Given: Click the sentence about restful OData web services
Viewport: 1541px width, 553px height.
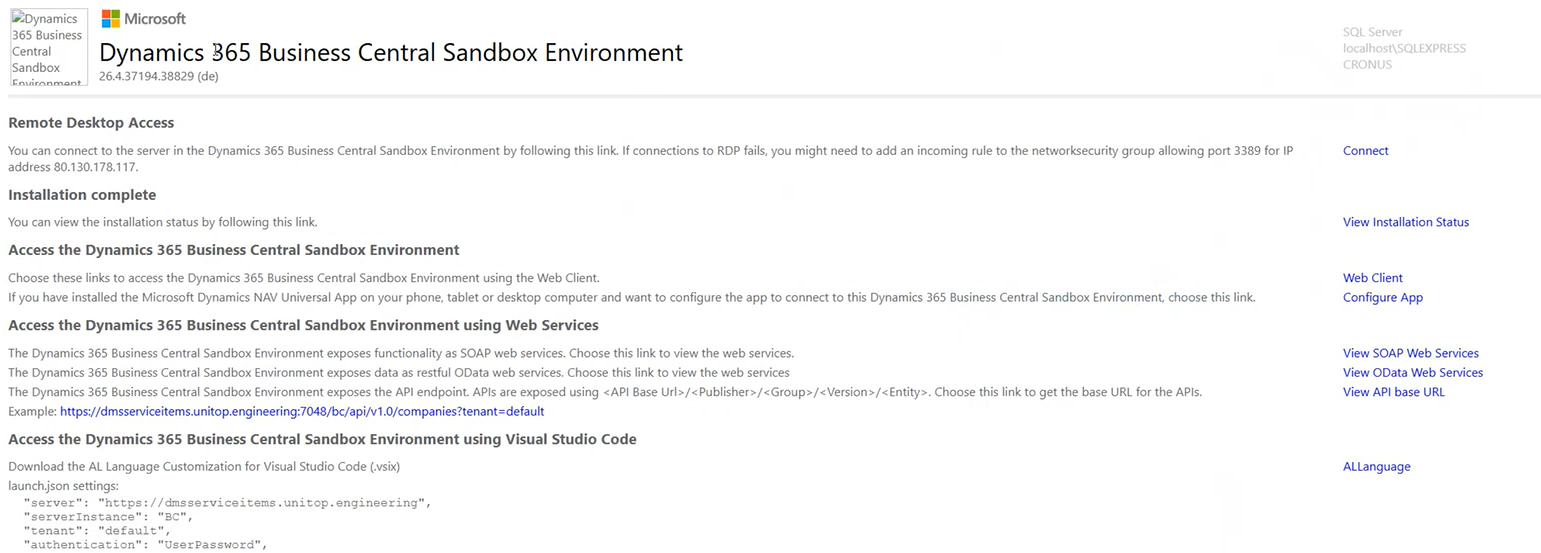Looking at the screenshot, I should pyautogui.click(x=398, y=372).
